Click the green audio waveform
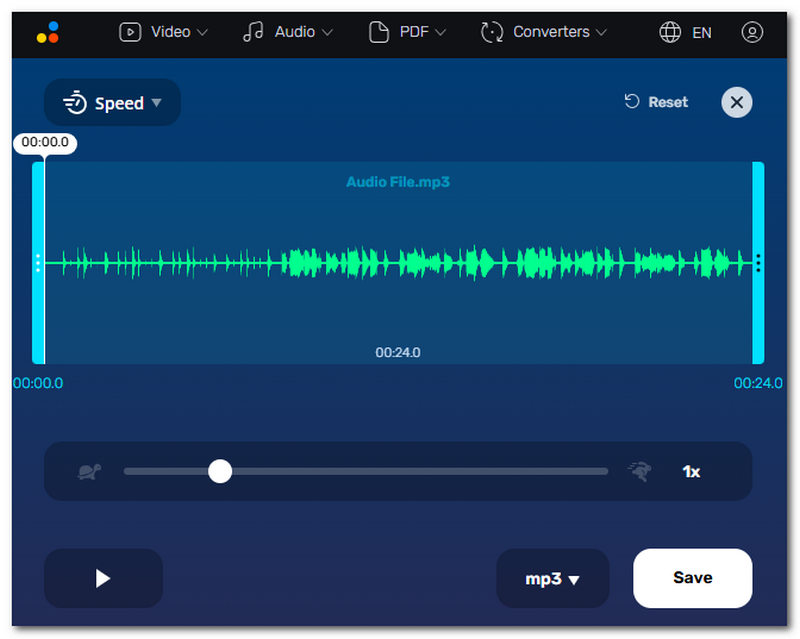 (x=399, y=263)
